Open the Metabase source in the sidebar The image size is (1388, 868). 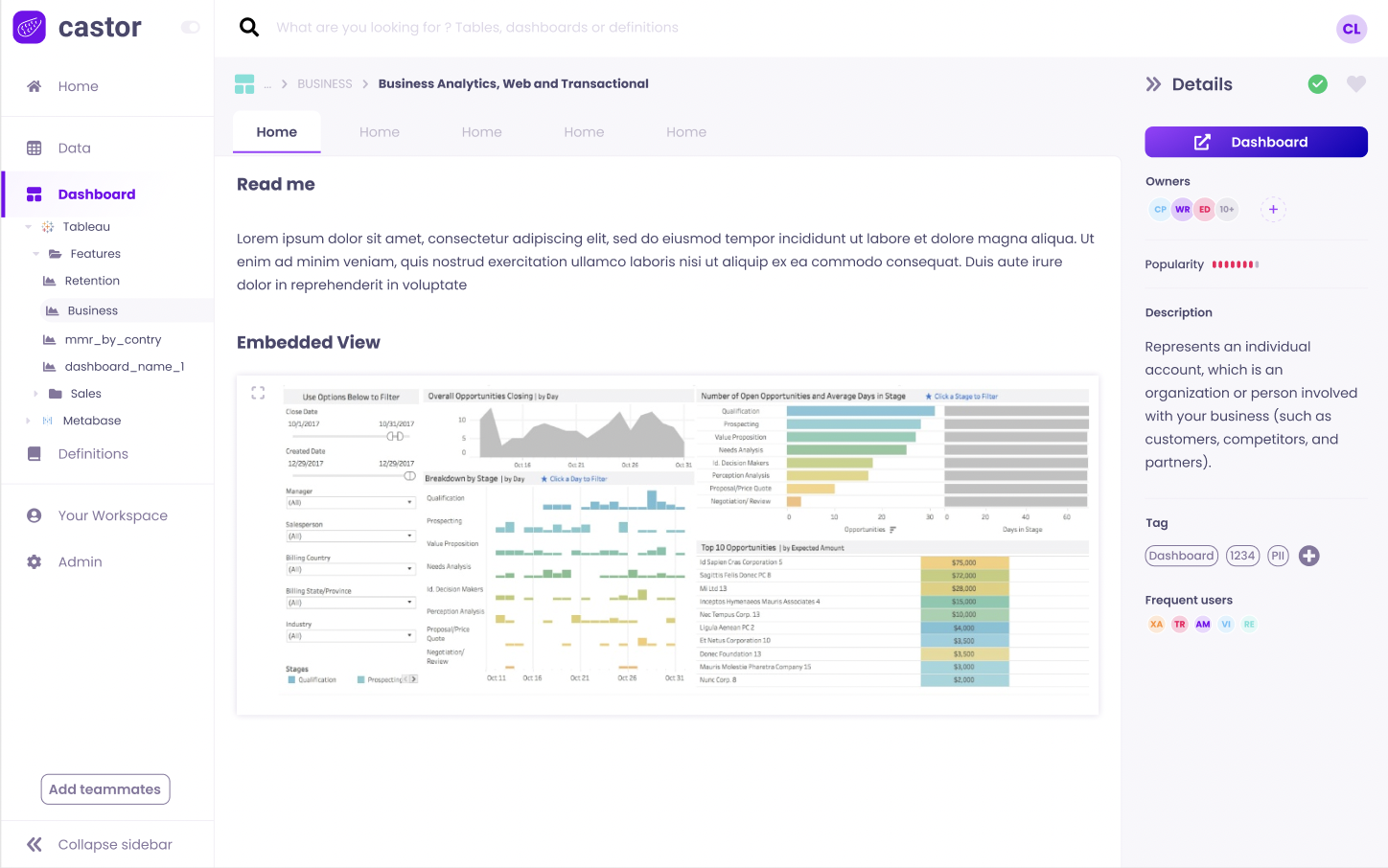(x=91, y=421)
